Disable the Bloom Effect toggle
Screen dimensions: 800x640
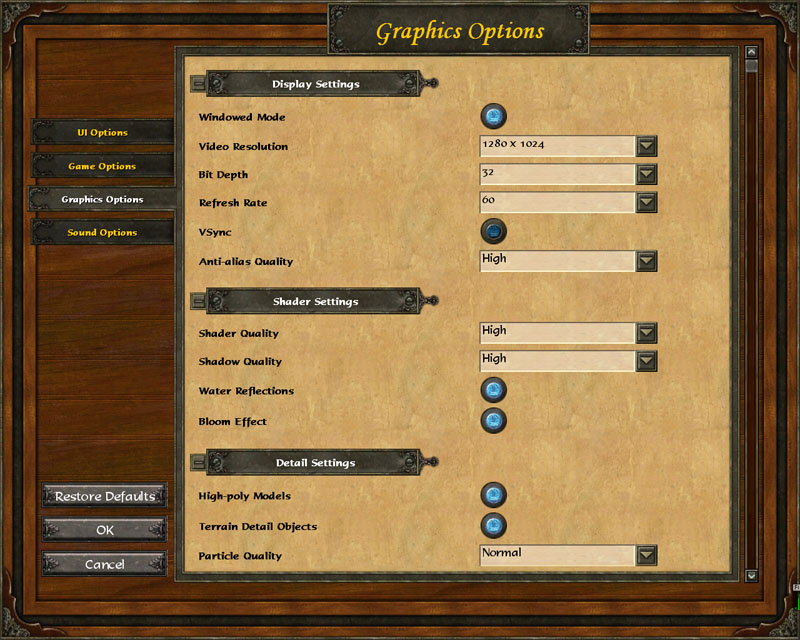pyautogui.click(x=493, y=420)
